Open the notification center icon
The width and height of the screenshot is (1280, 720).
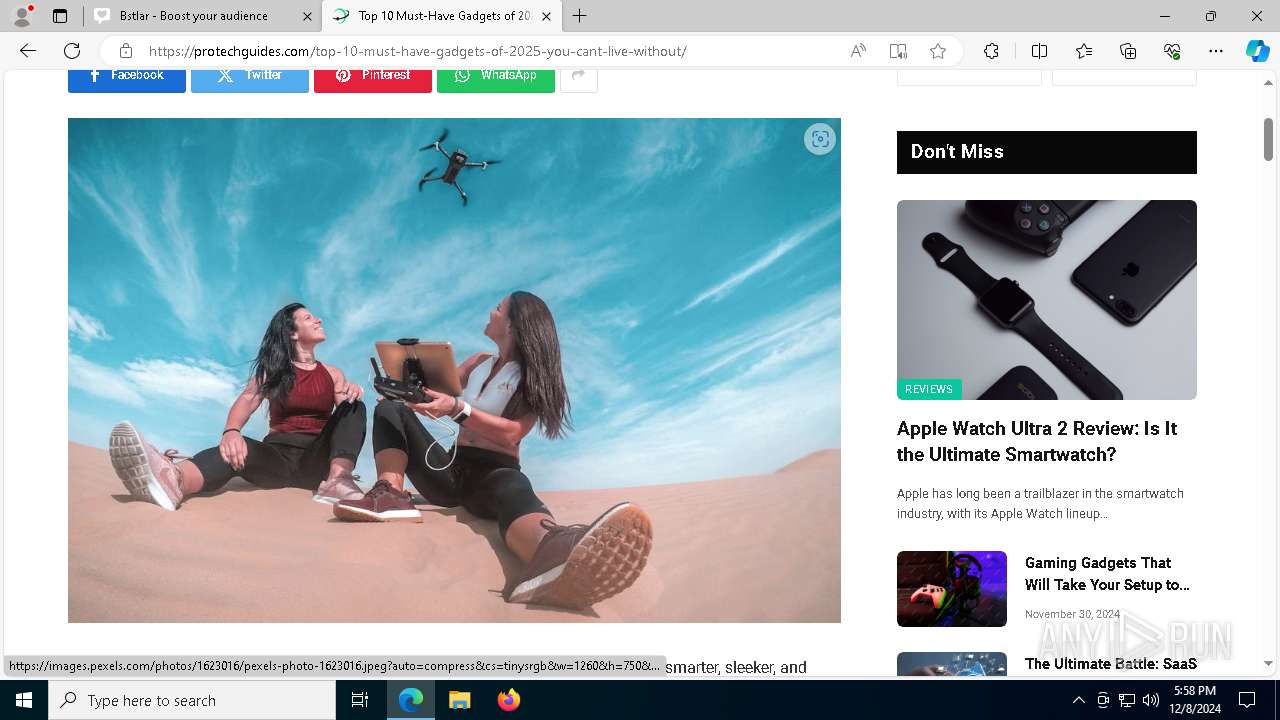[x=1247, y=700]
